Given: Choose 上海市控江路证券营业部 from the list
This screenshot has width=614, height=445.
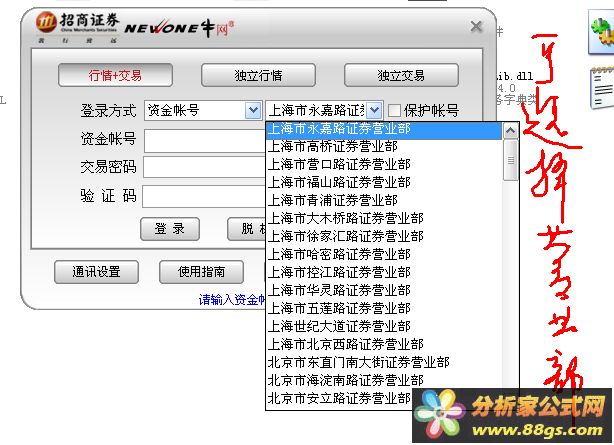Looking at the screenshot, I should pos(384,273).
